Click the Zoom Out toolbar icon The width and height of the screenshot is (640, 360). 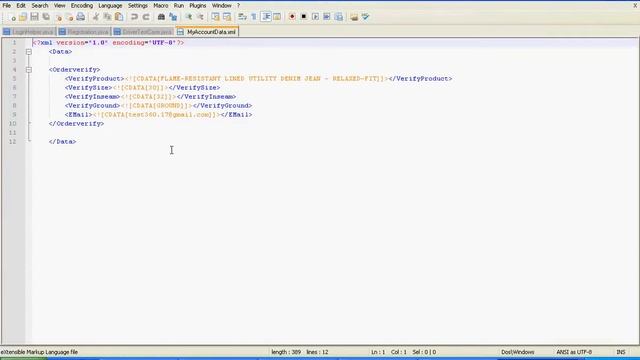(200, 17)
